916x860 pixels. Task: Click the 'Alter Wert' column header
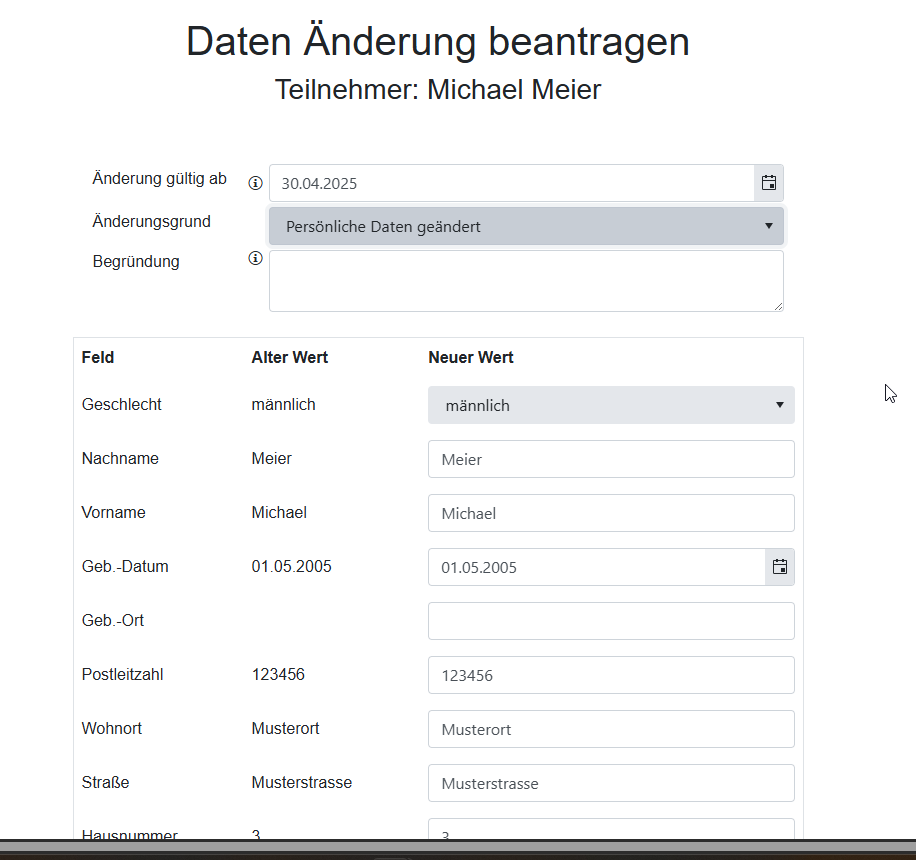pos(290,358)
